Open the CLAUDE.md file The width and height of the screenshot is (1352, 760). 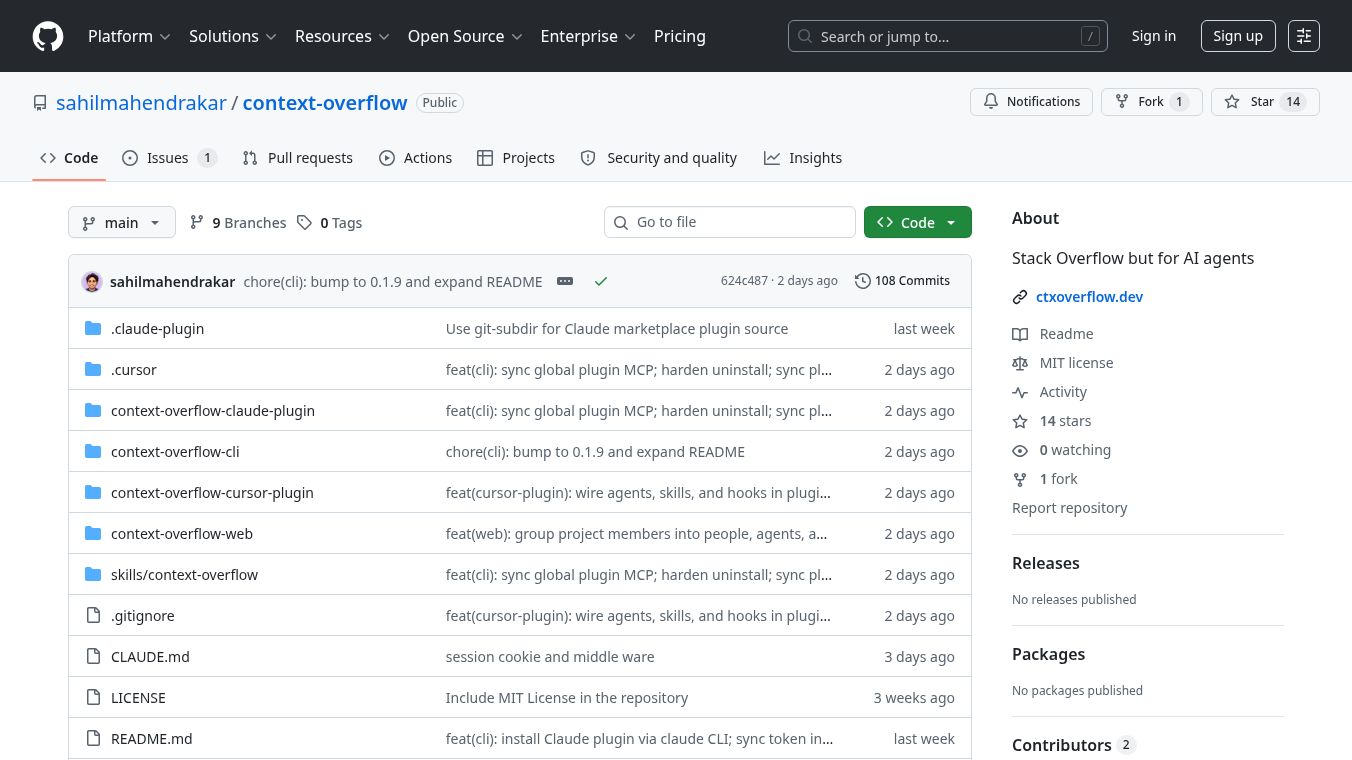coord(150,656)
